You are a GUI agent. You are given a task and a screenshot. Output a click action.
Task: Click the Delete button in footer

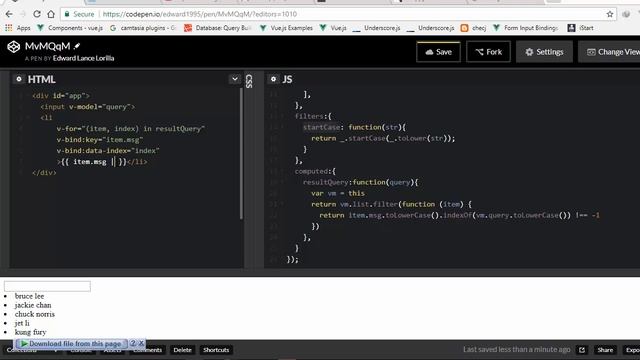click(x=182, y=350)
